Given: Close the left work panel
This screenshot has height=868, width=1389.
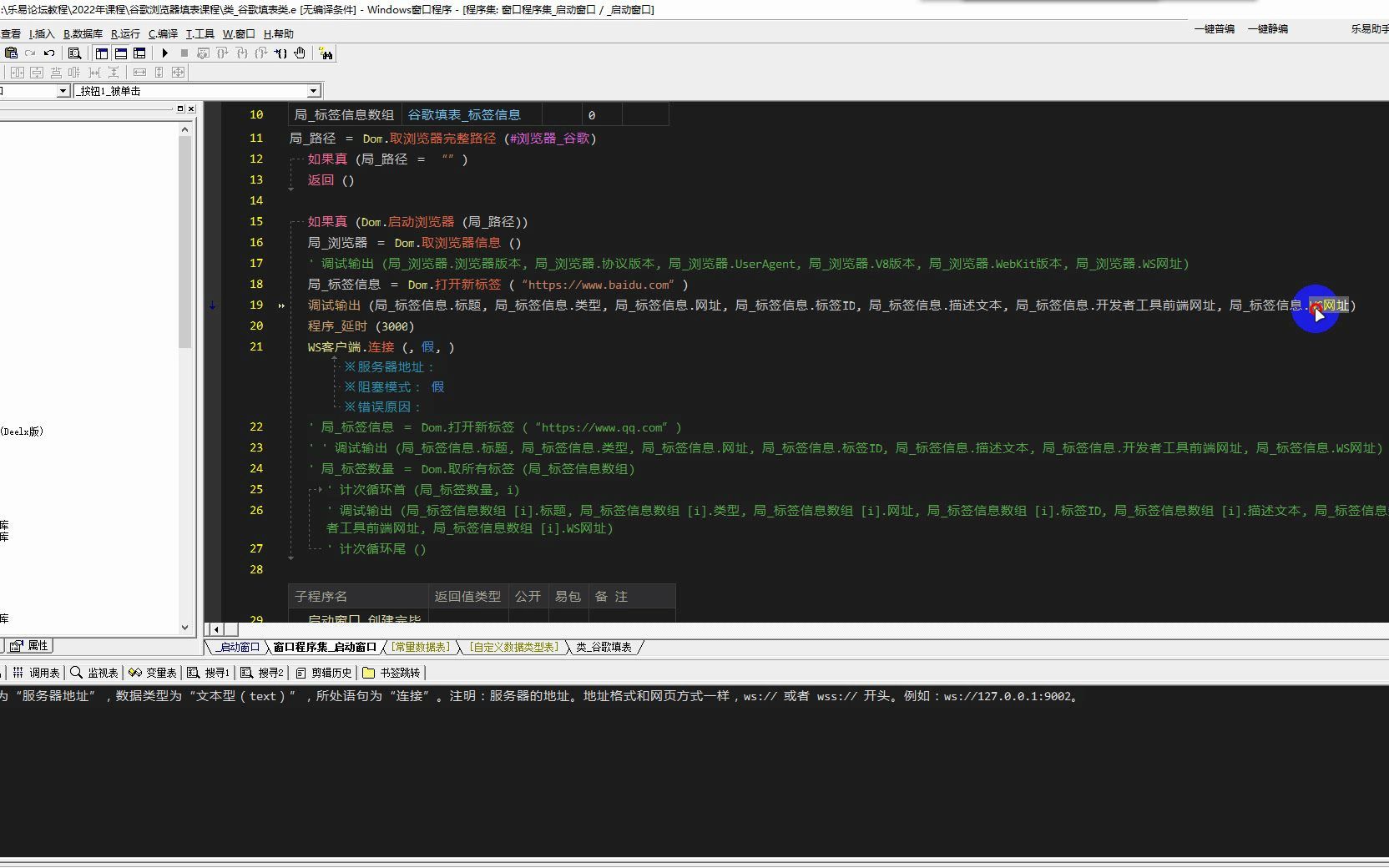Looking at the screenshot, I should pos(191,108).
